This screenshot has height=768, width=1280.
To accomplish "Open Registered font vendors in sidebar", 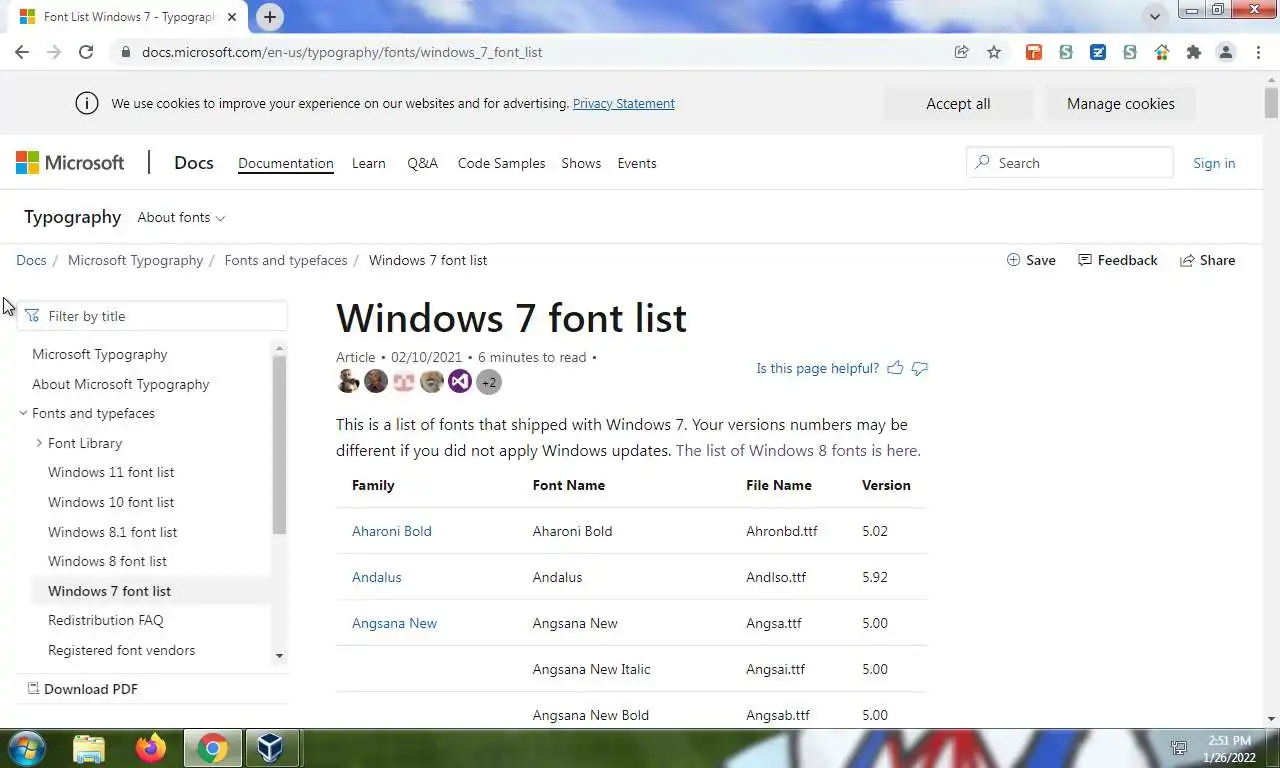I will click(x=122, y=650).
